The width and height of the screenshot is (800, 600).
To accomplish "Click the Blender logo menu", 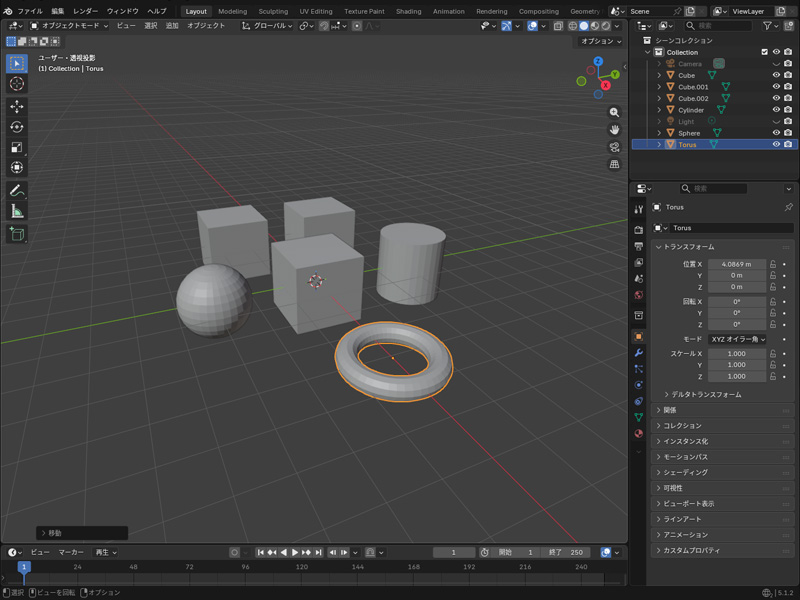I will [8, 11].
